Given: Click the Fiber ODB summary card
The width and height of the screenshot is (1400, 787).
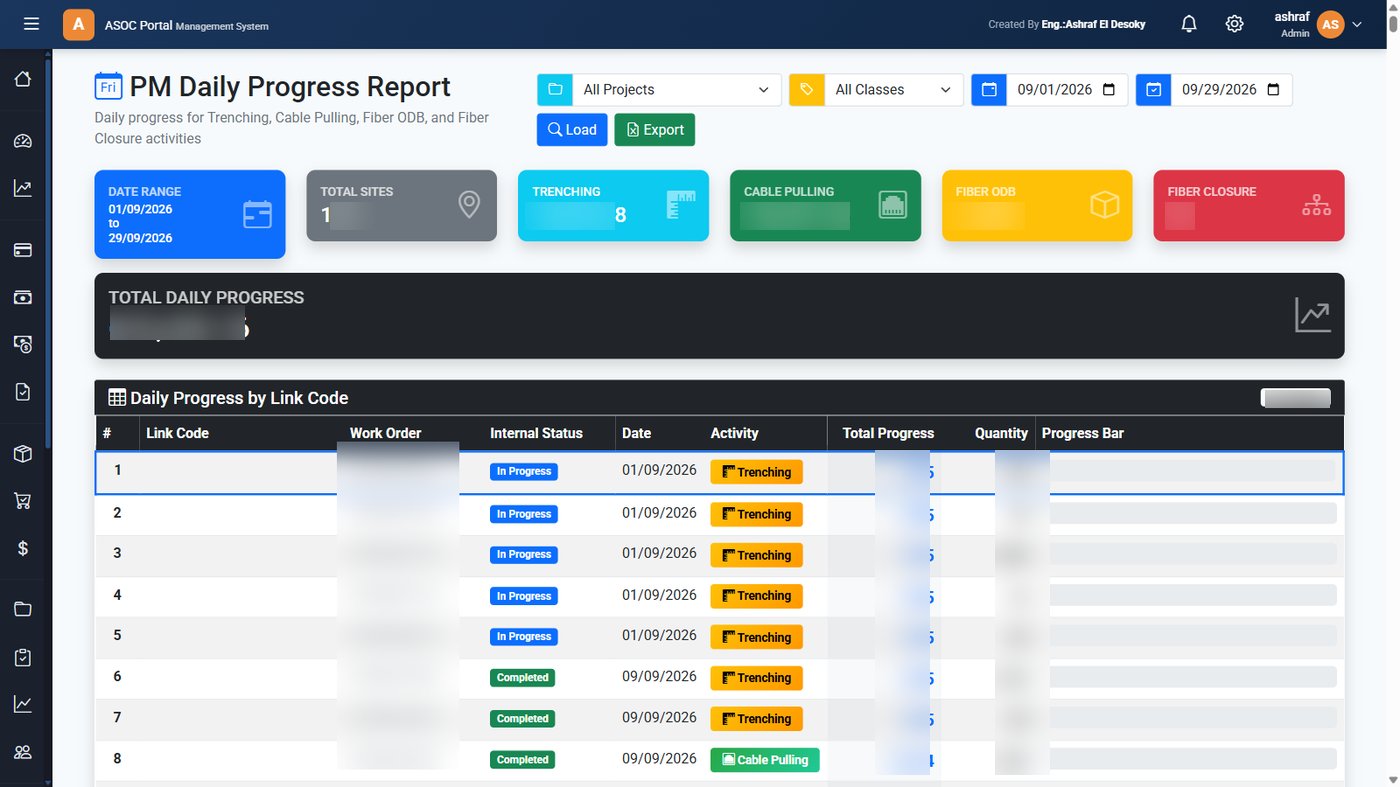Looking at the screenshot, I should pyautogui.click(x=1037, y=205).
